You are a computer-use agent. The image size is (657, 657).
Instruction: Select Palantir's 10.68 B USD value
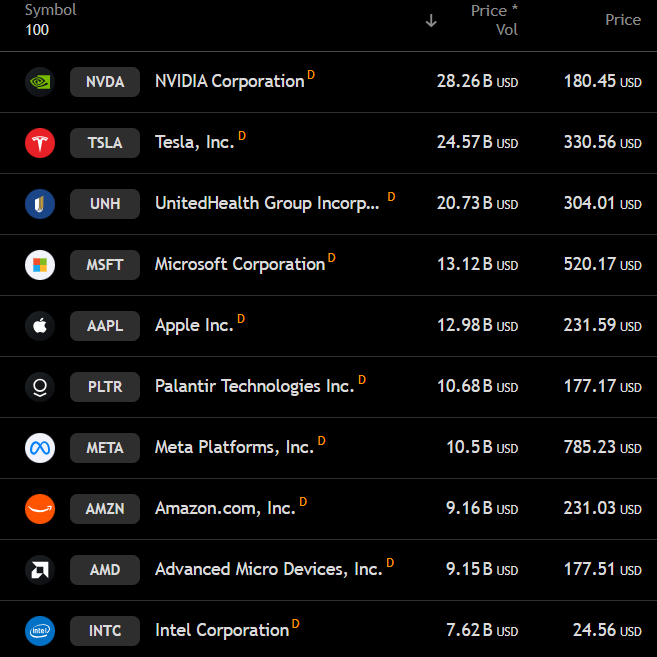(477, 386)
